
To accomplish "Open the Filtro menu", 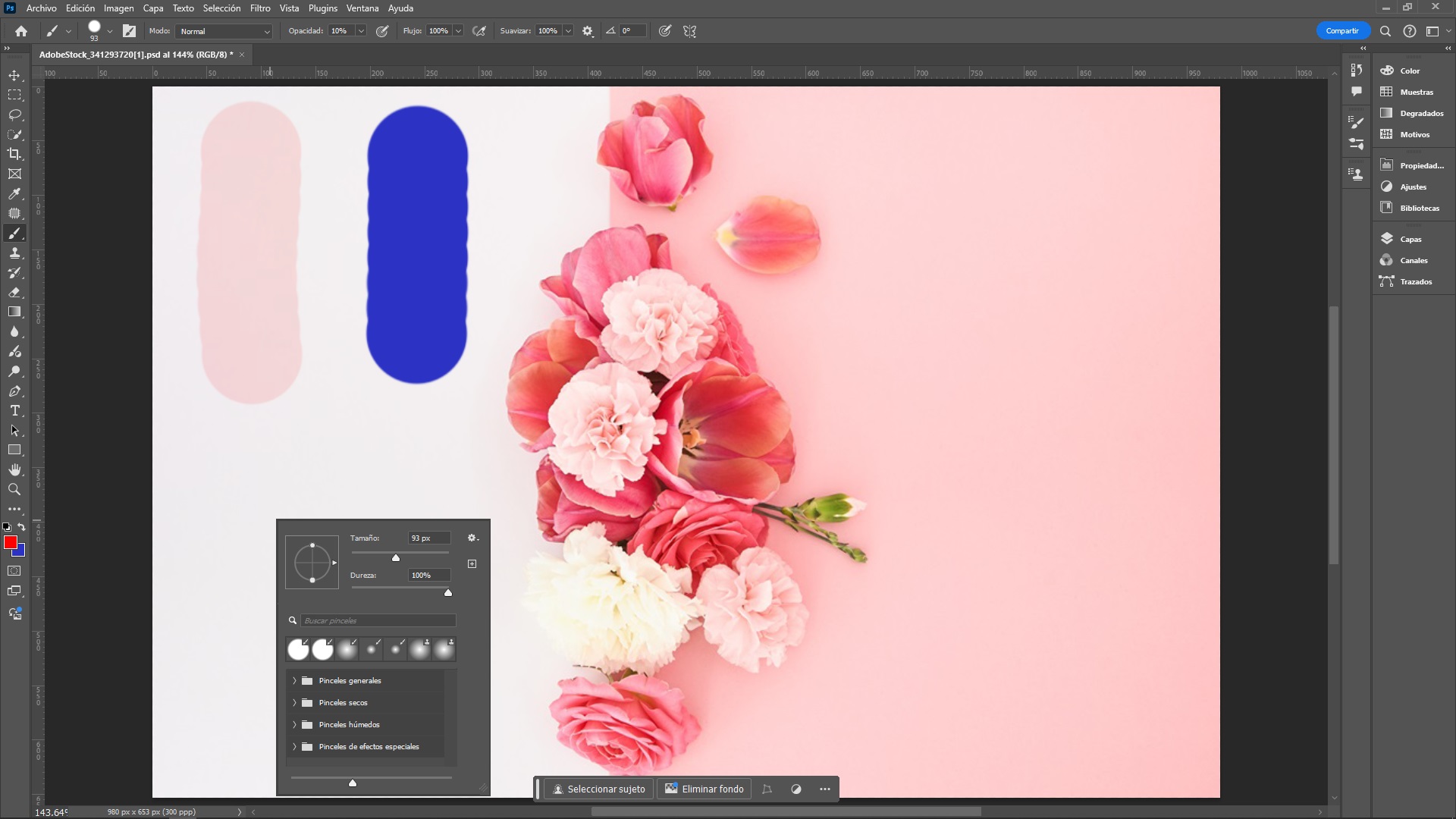I will point(260,8).
